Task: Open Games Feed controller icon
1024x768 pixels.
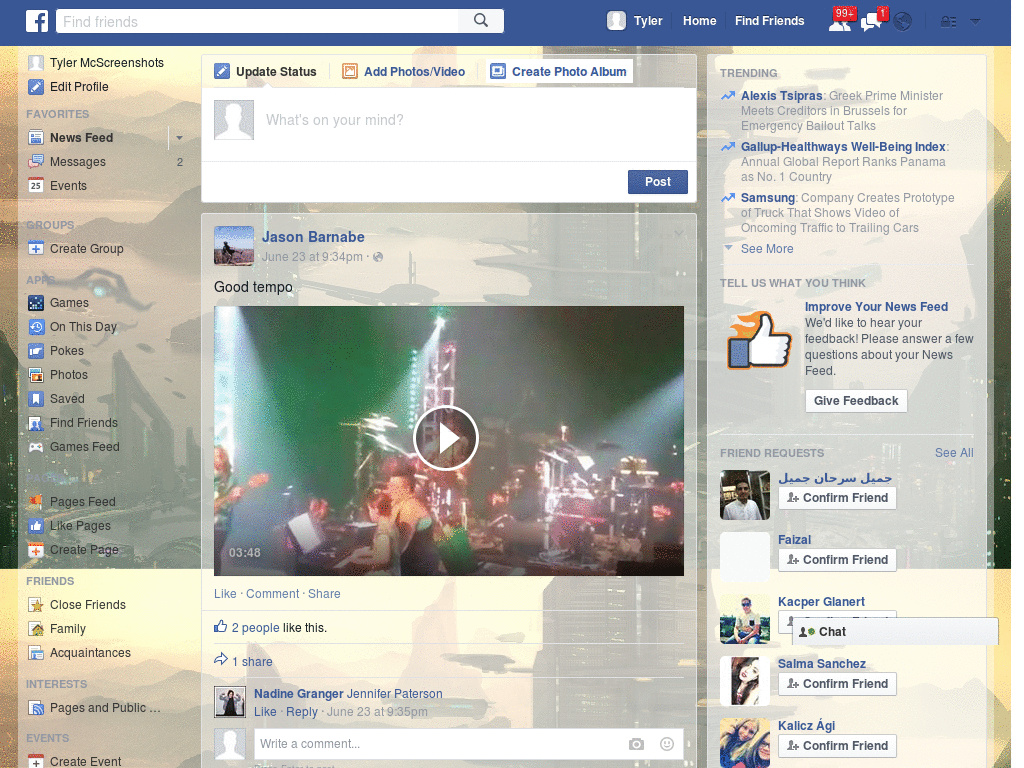Action: 36,447
